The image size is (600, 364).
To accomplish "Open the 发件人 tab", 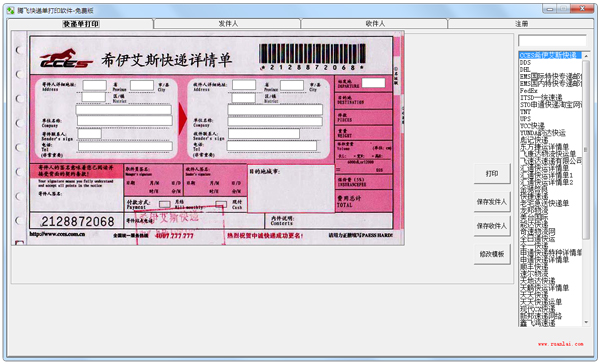I will point(228,24).
